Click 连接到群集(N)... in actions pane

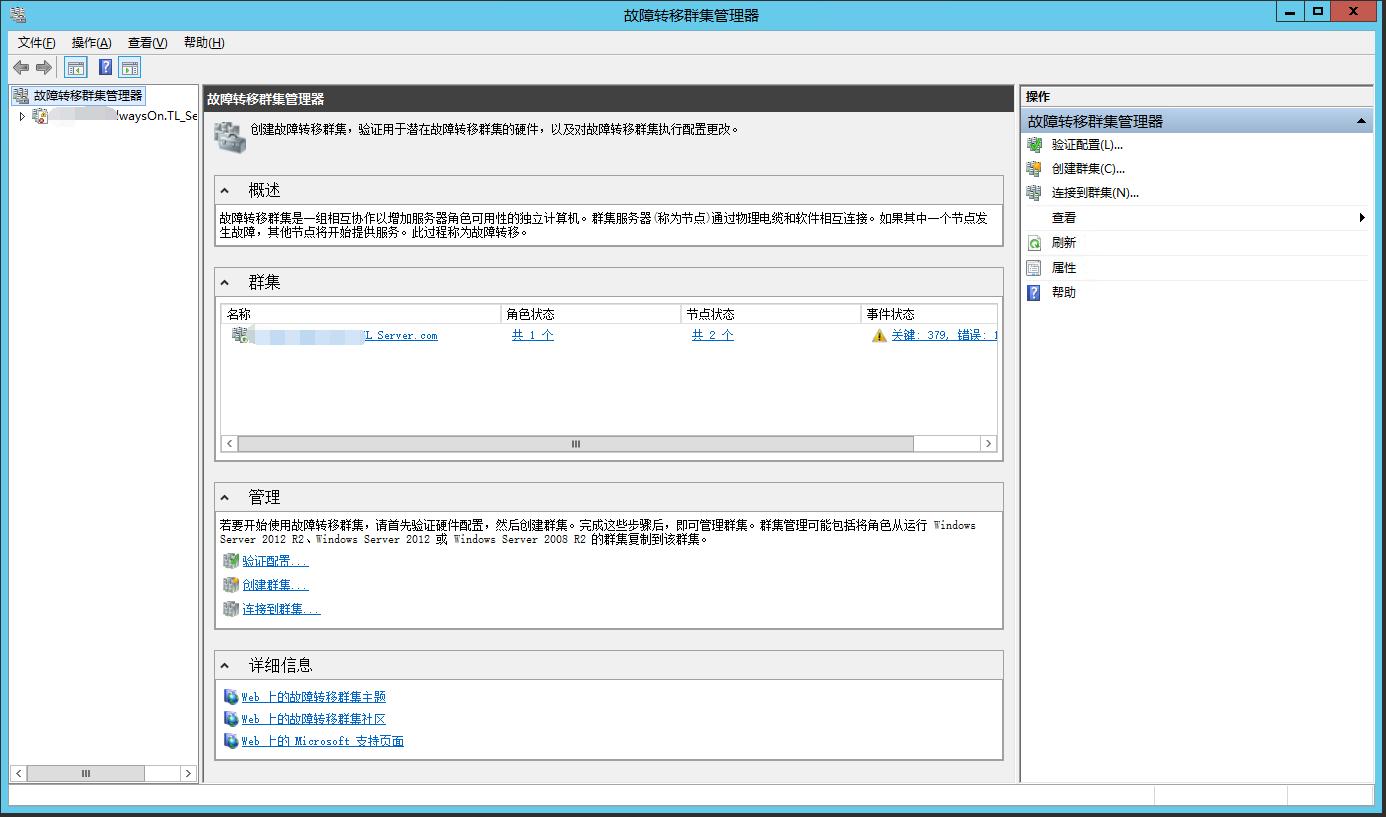(x=1095, y=193)
